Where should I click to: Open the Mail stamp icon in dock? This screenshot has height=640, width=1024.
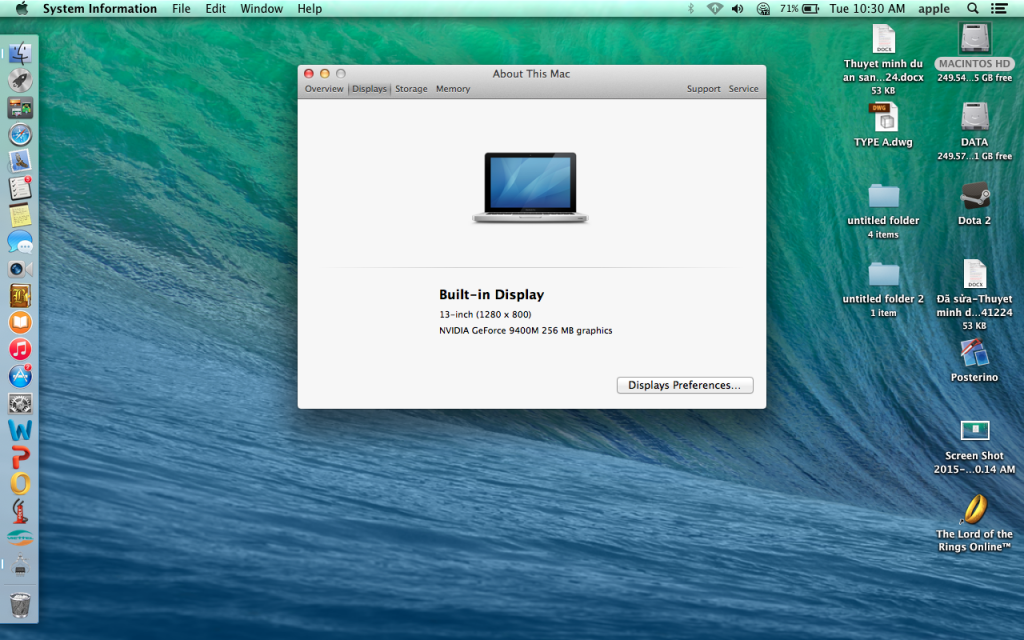pos(20,161)
